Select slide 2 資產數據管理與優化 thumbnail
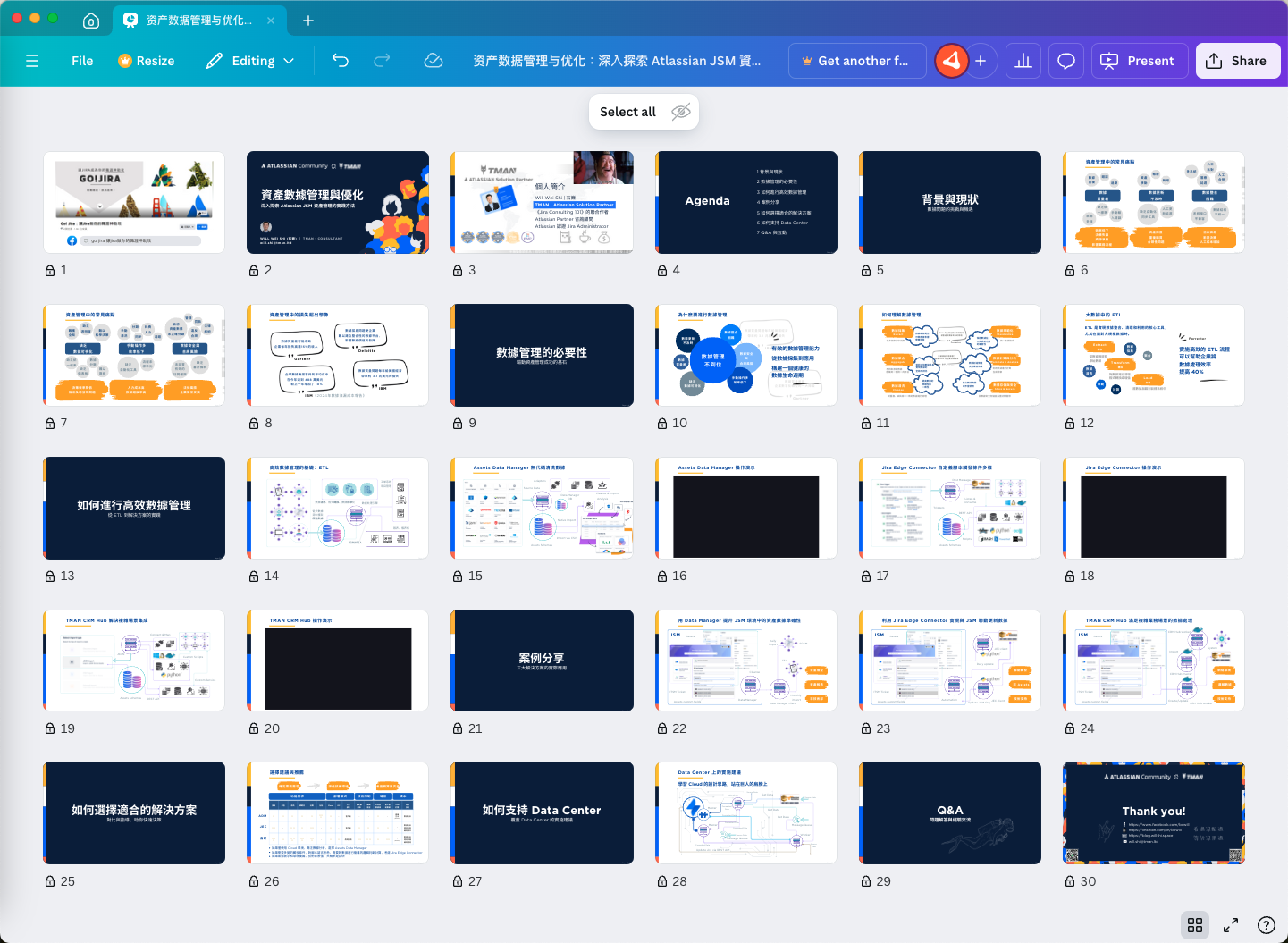This screenshot has width=1288, height=943. pos(338,202)
